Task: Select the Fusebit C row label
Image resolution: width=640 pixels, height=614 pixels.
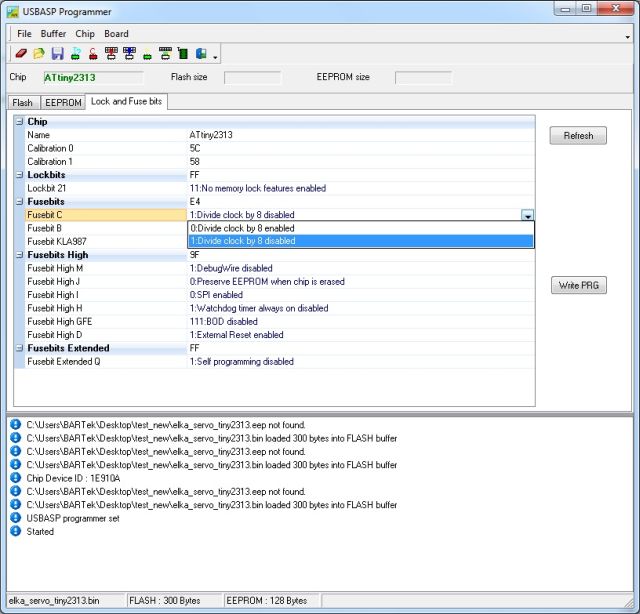Action: click(106, 215)
